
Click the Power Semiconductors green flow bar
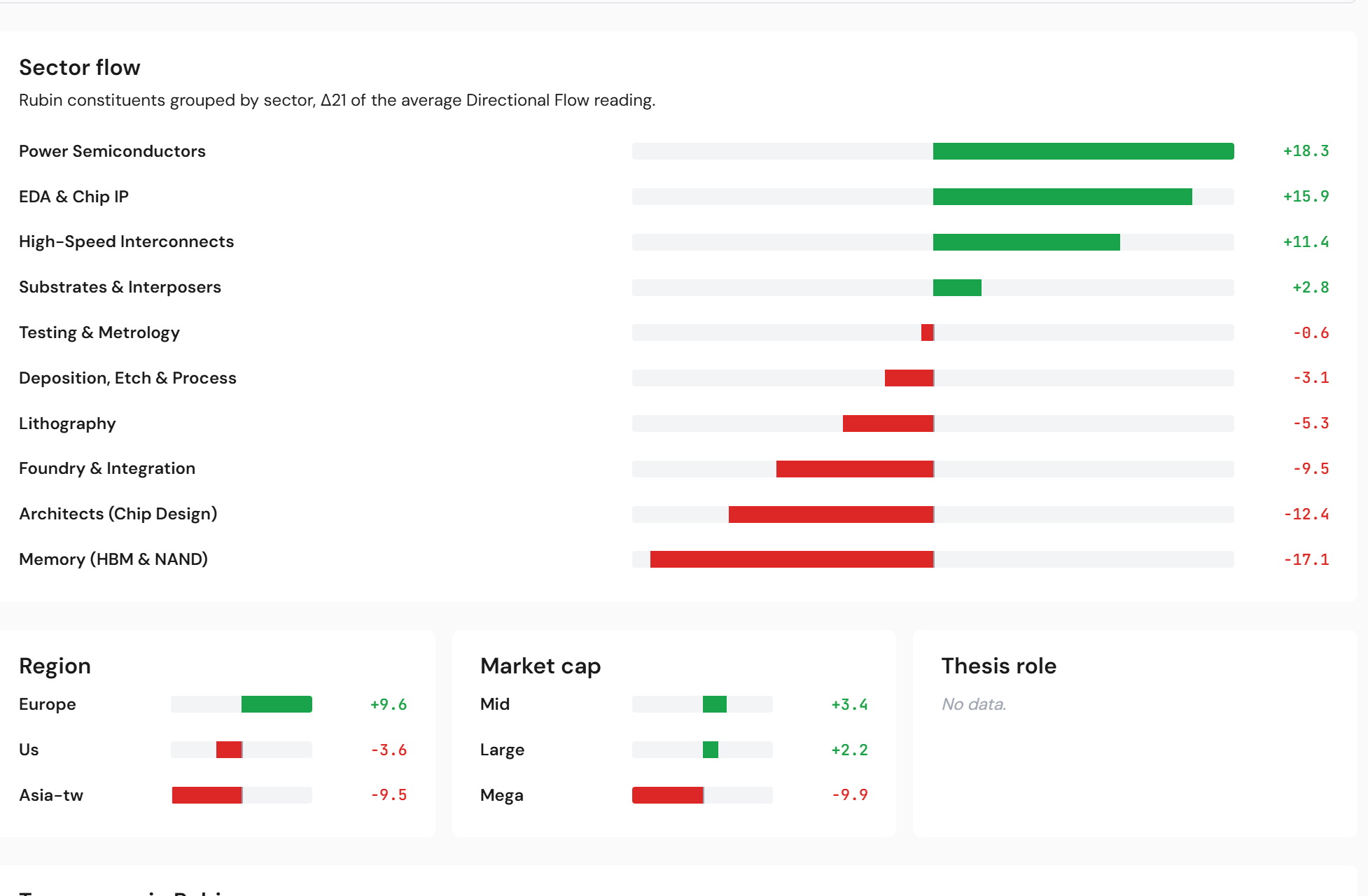(1082, 151)
